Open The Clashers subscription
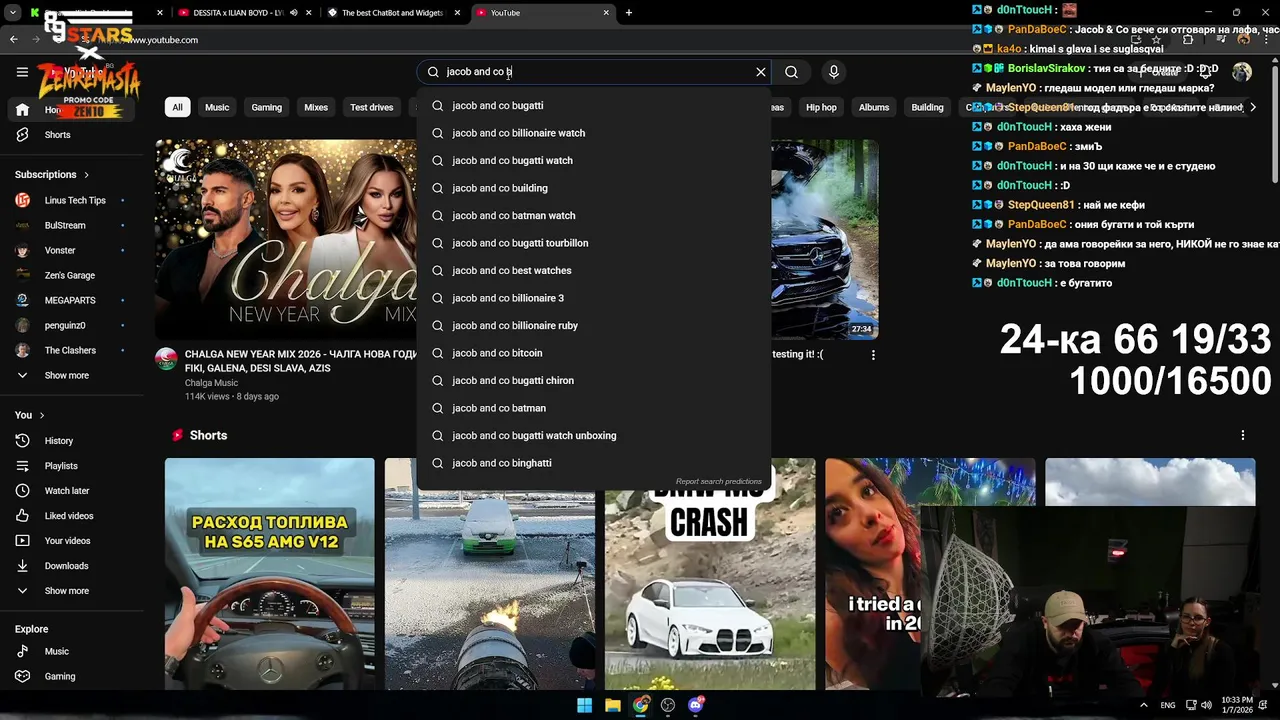This screenshot has height=720, width=1280. pyautogui.click(x=72, y=351)
